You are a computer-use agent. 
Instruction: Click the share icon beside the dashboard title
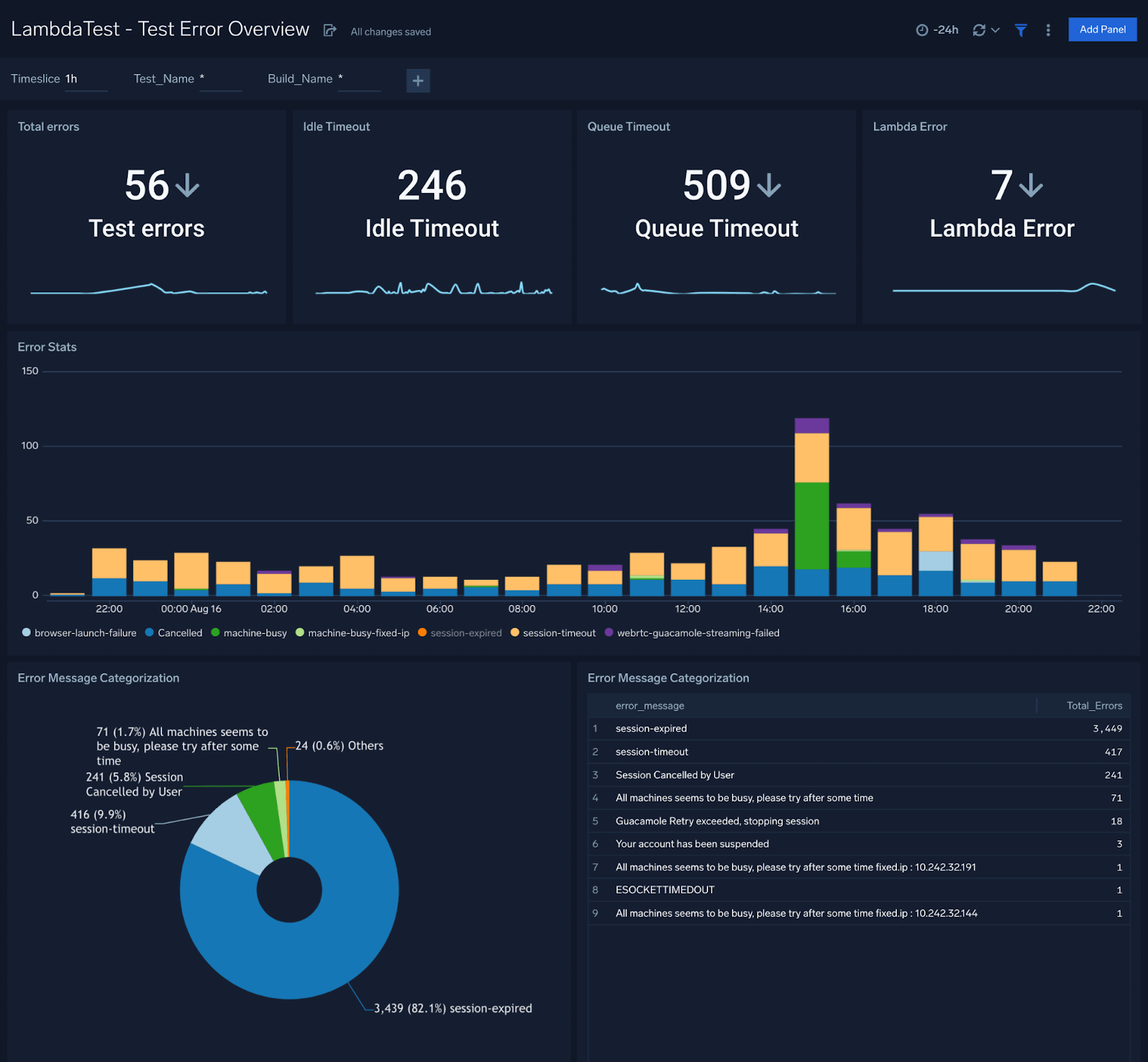point(329,30)
